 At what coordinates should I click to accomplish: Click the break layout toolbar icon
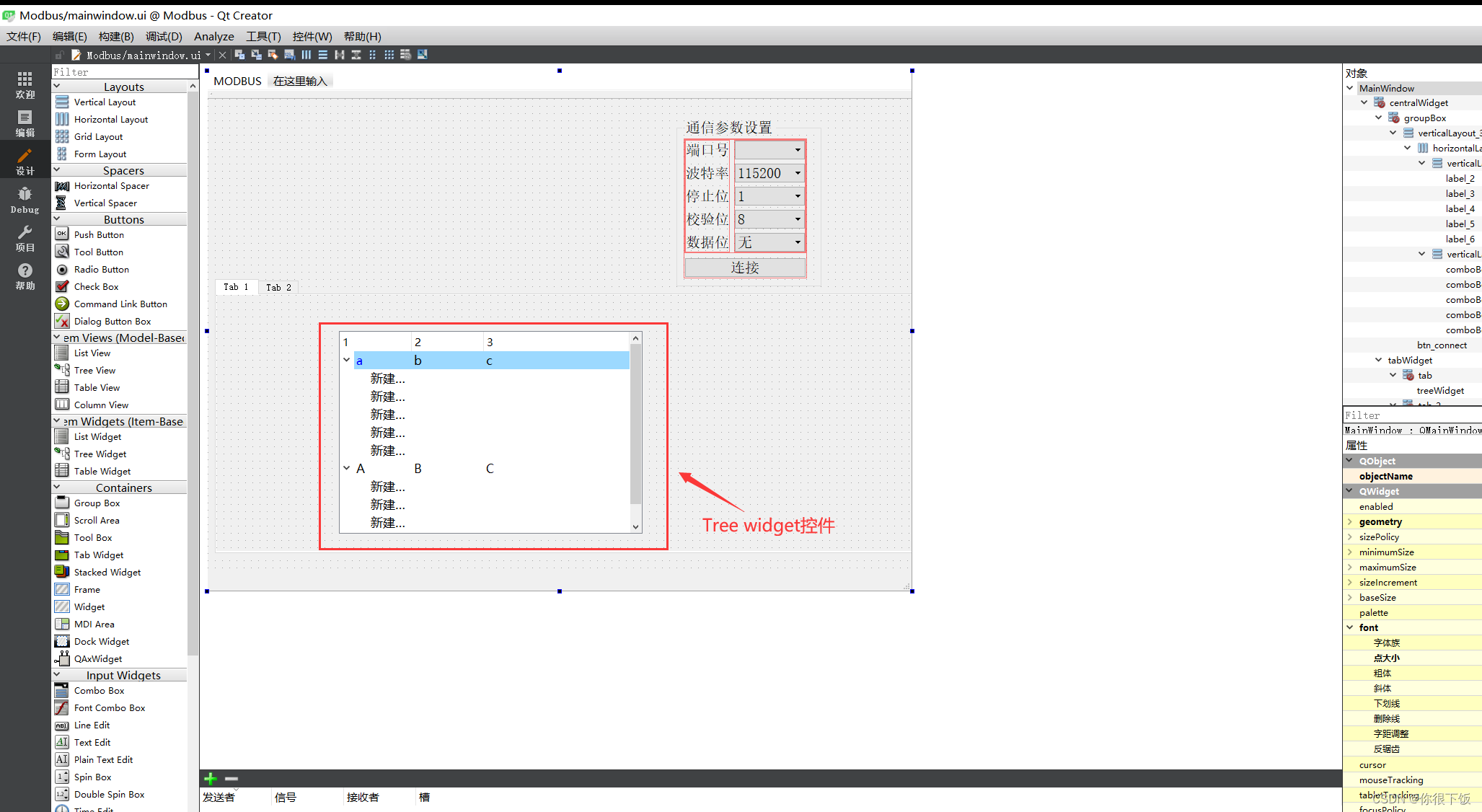tap(406, 55)
